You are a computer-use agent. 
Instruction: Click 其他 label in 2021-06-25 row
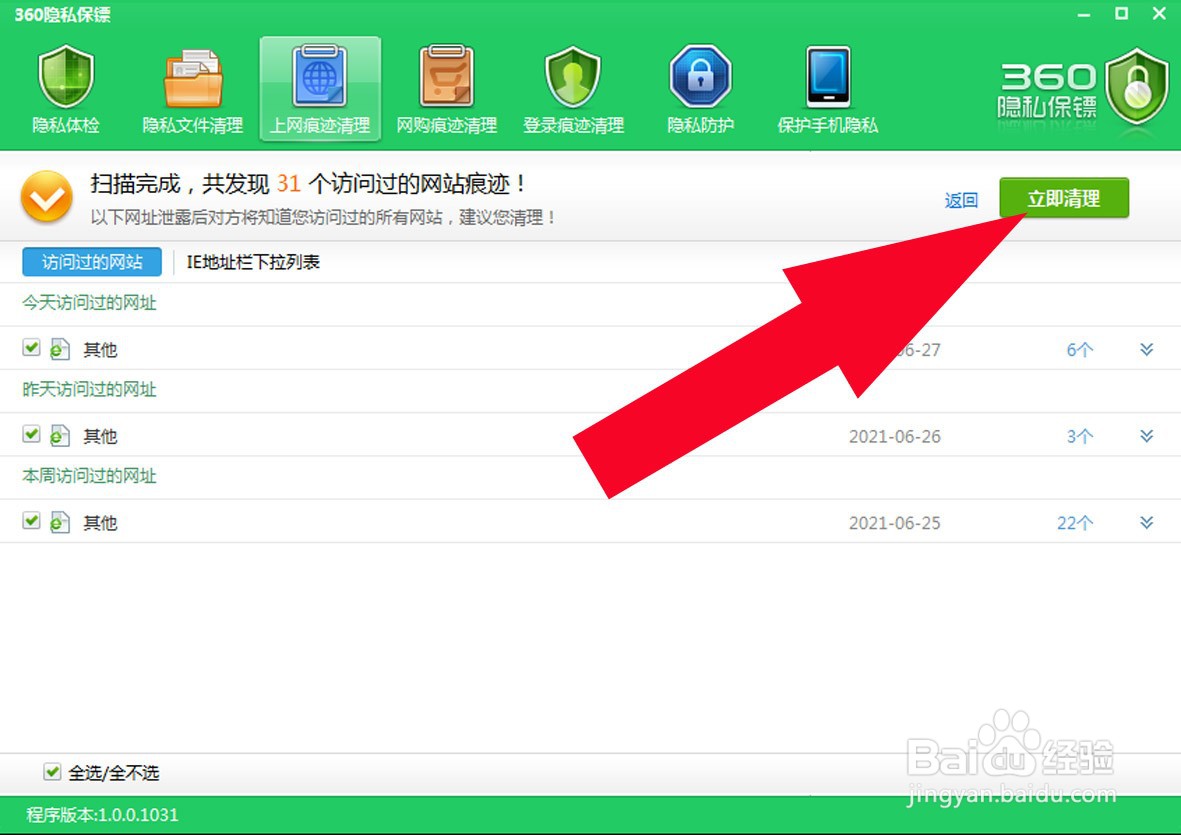(x=100, y=523)
